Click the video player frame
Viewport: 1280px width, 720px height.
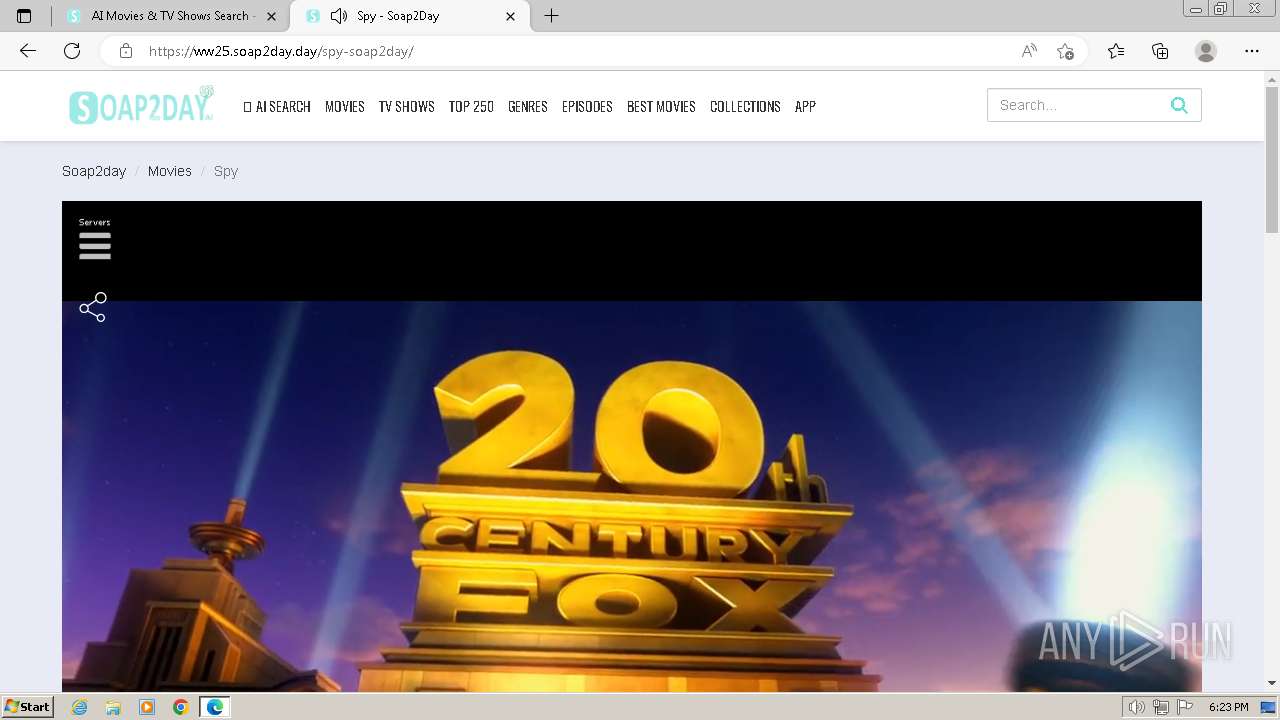click(632, 446)
